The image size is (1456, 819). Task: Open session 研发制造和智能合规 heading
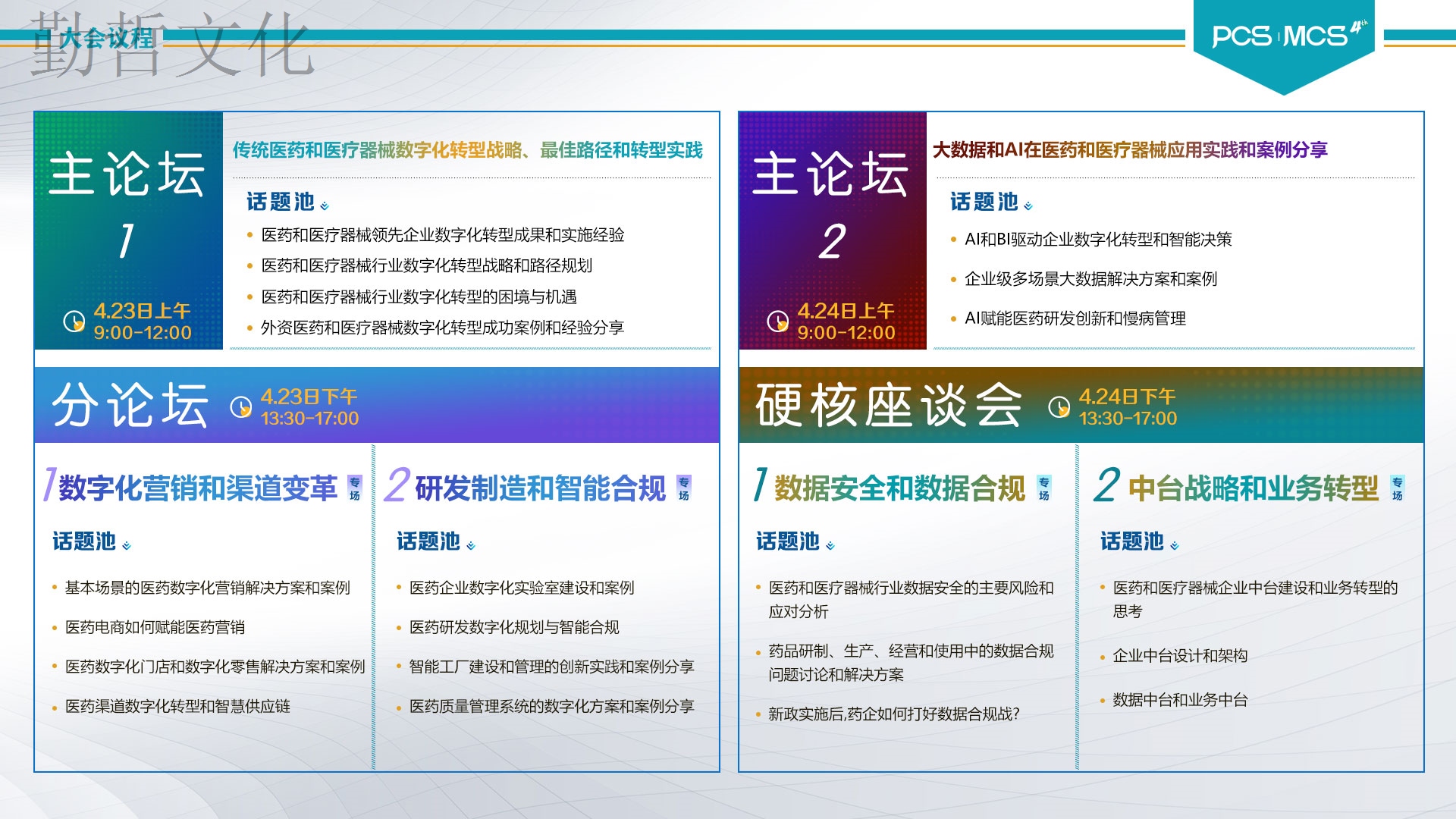pos(541,488)
